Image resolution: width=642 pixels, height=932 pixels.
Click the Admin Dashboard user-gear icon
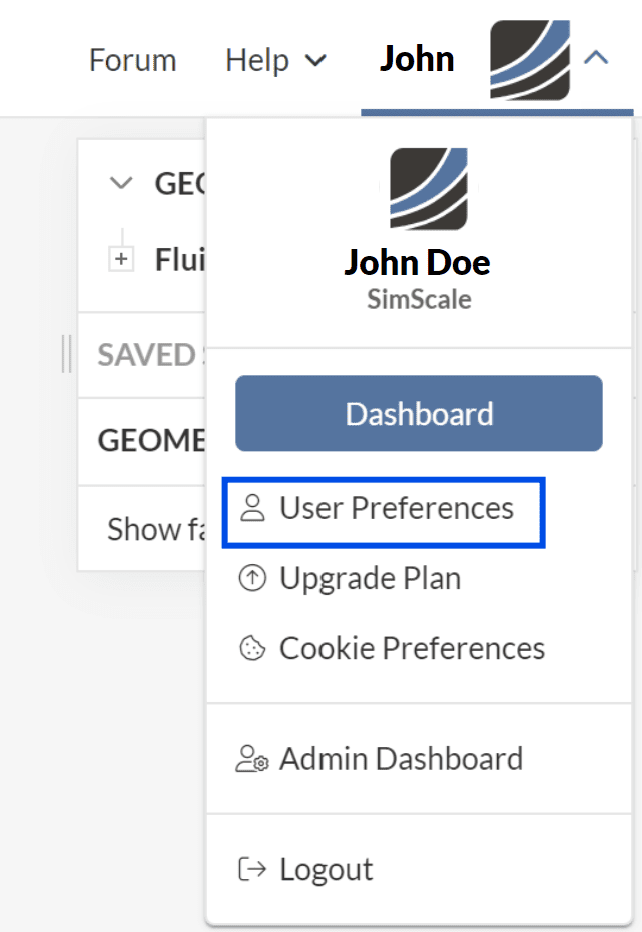(253, 760)
